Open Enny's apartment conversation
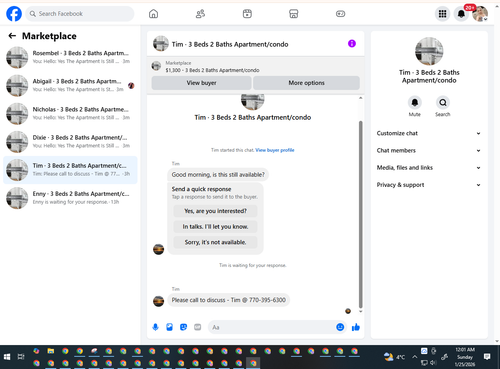Screen dimensions: 500x369 click(x=70, y=198)
